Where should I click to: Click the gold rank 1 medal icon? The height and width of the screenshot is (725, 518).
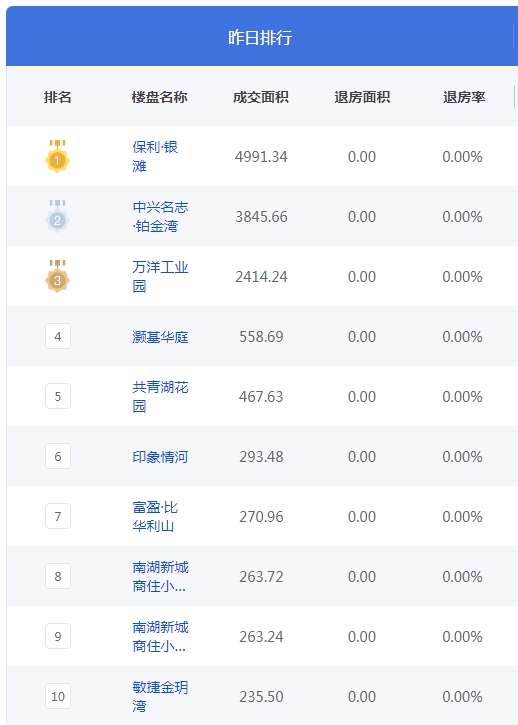57,156
